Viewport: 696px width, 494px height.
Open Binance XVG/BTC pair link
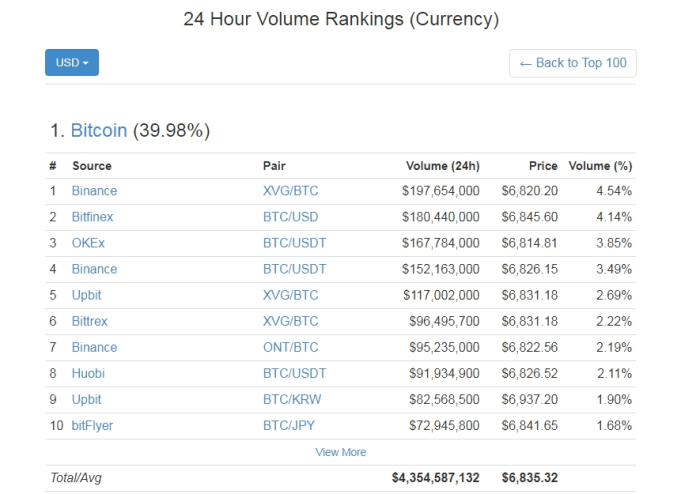click(291, 191)
